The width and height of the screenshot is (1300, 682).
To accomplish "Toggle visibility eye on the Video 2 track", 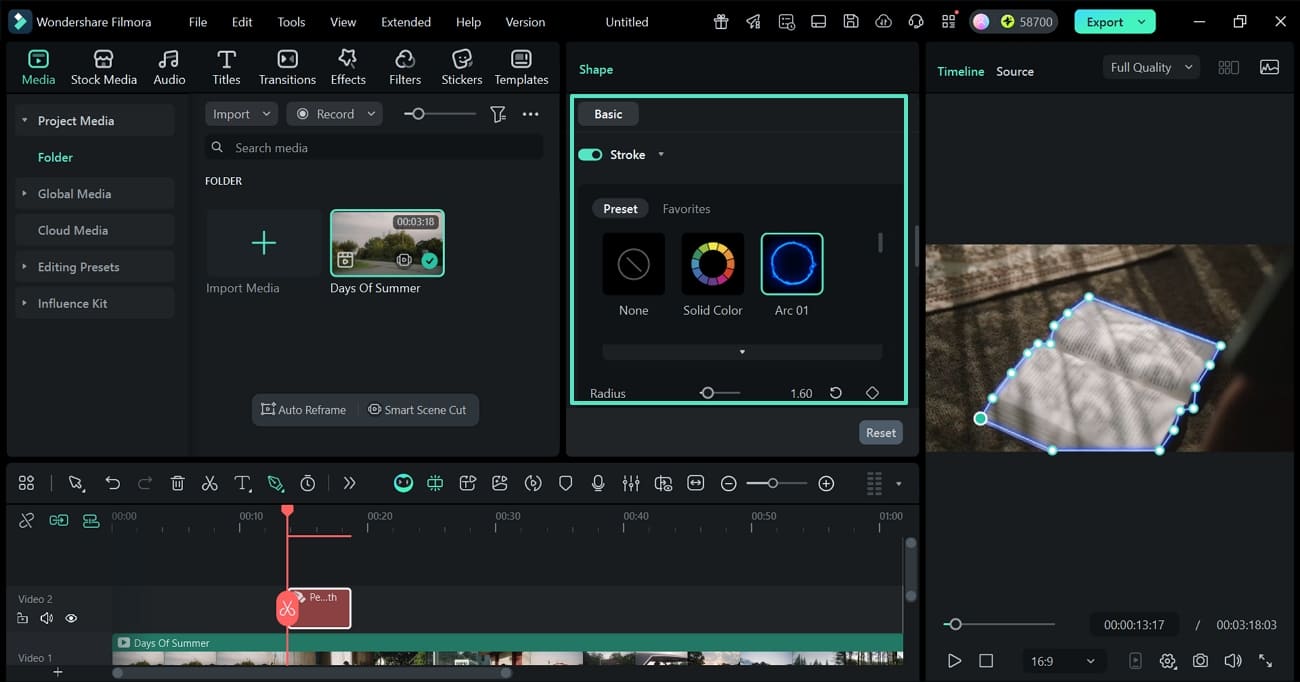I will (71, 618).
